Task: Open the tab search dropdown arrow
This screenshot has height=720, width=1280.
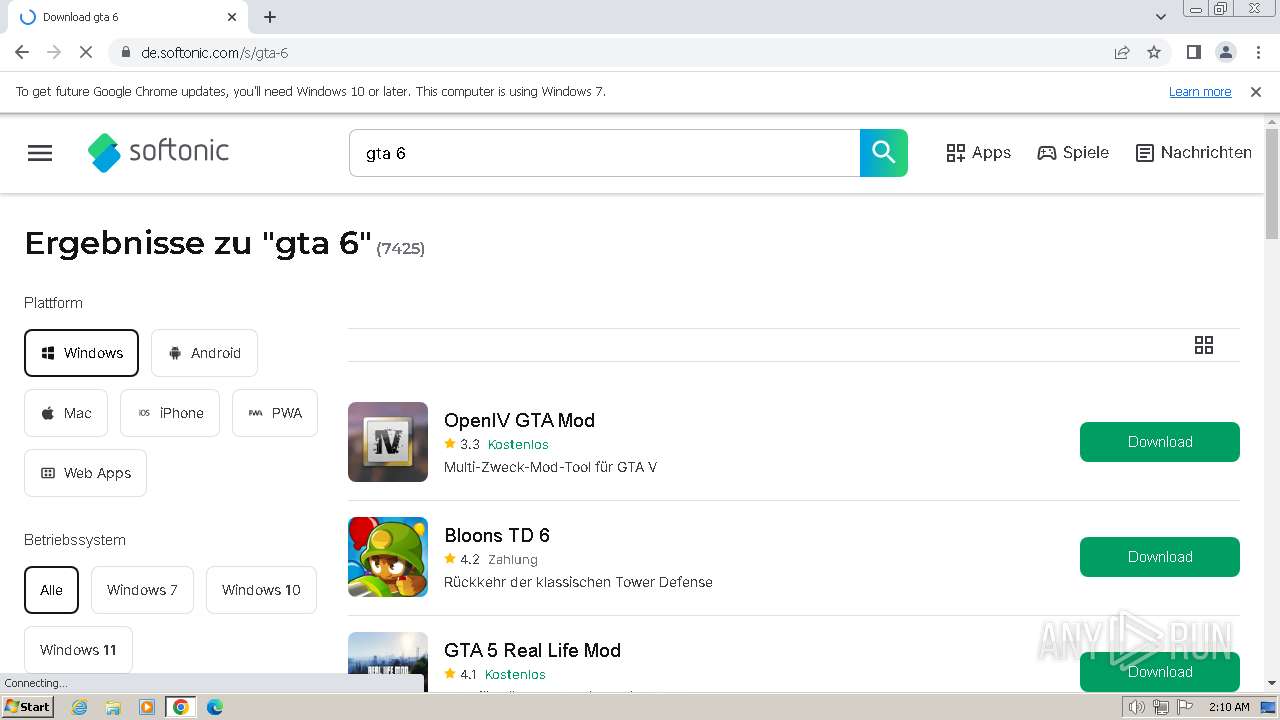Action: click(1161, 17)
